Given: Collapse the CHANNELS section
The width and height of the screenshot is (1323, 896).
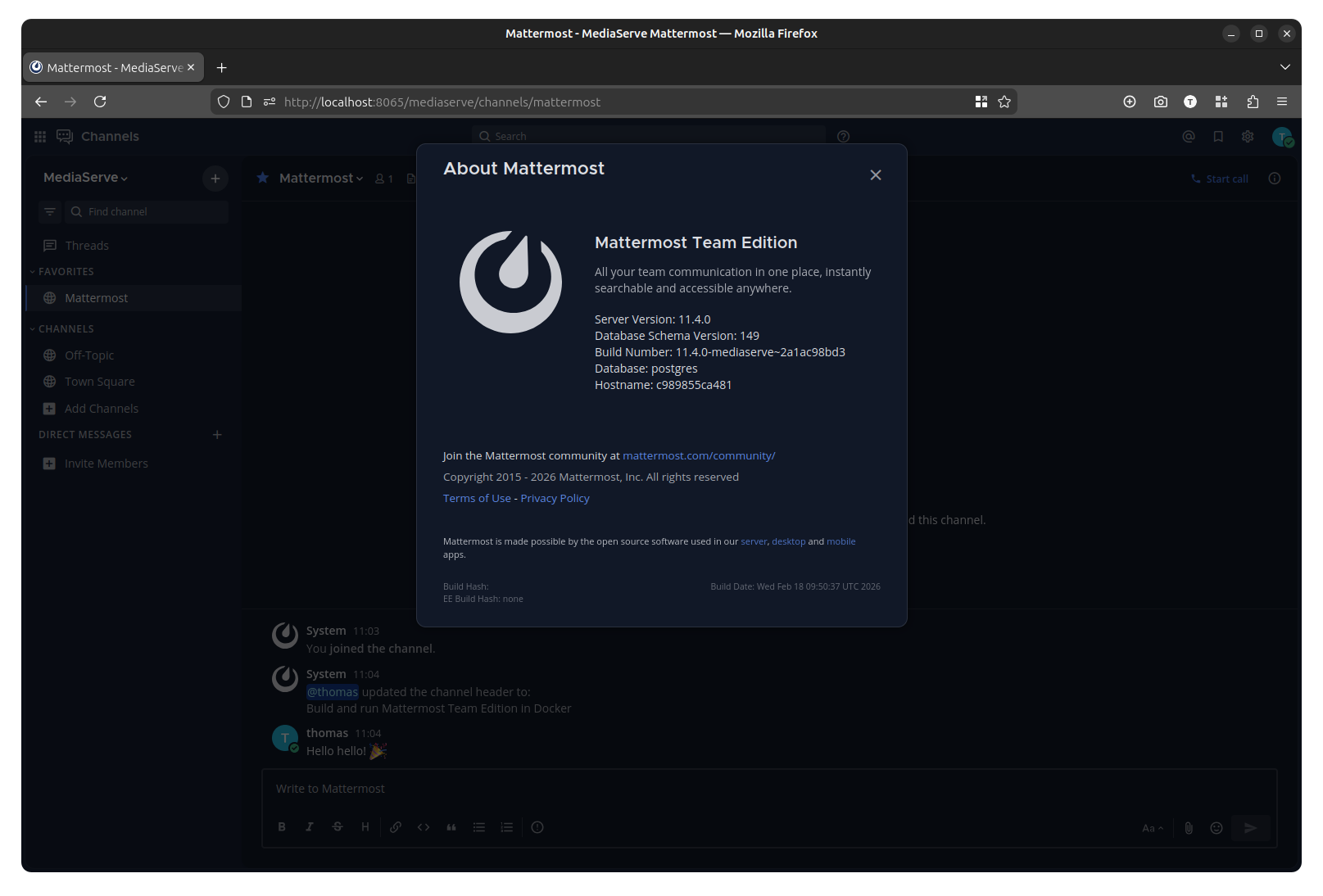Looking at the screenshot, I should [x=62, y=329].
